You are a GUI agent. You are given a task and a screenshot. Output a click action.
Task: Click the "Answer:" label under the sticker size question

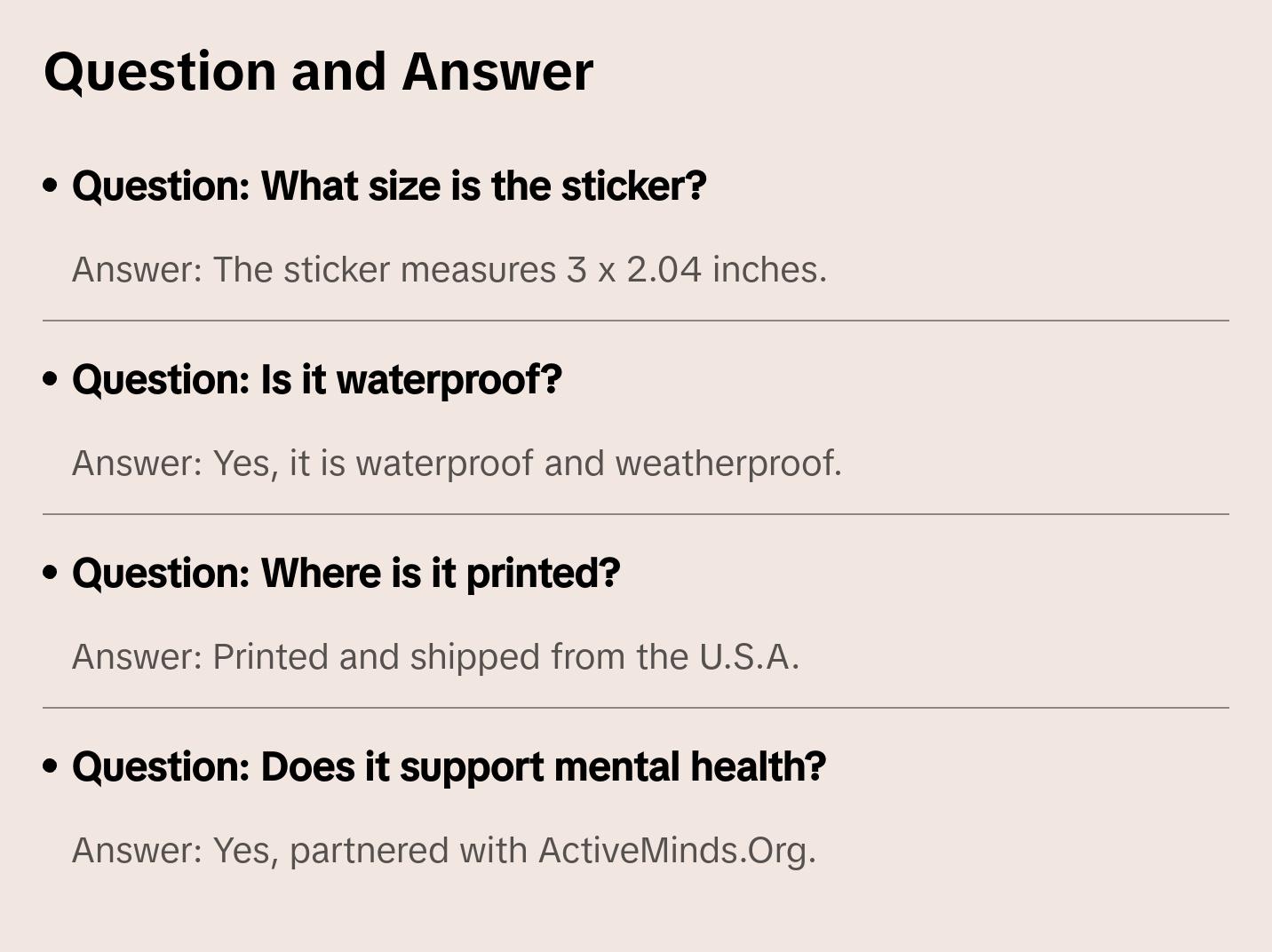(138, 270)
